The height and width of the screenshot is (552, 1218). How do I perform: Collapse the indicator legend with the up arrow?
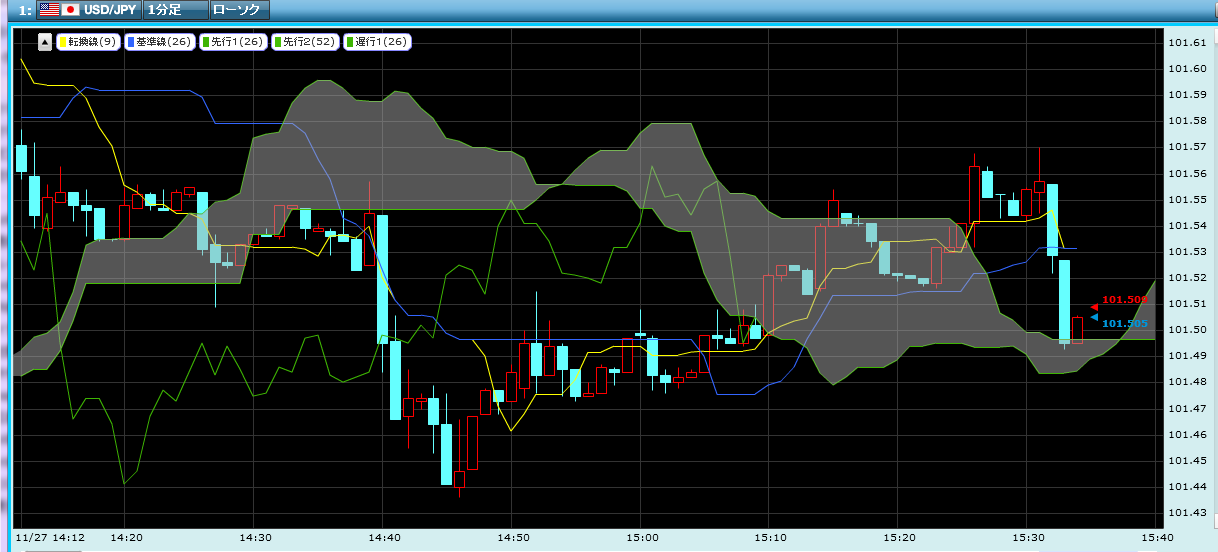pyautogui.click(x=45, y=42)
